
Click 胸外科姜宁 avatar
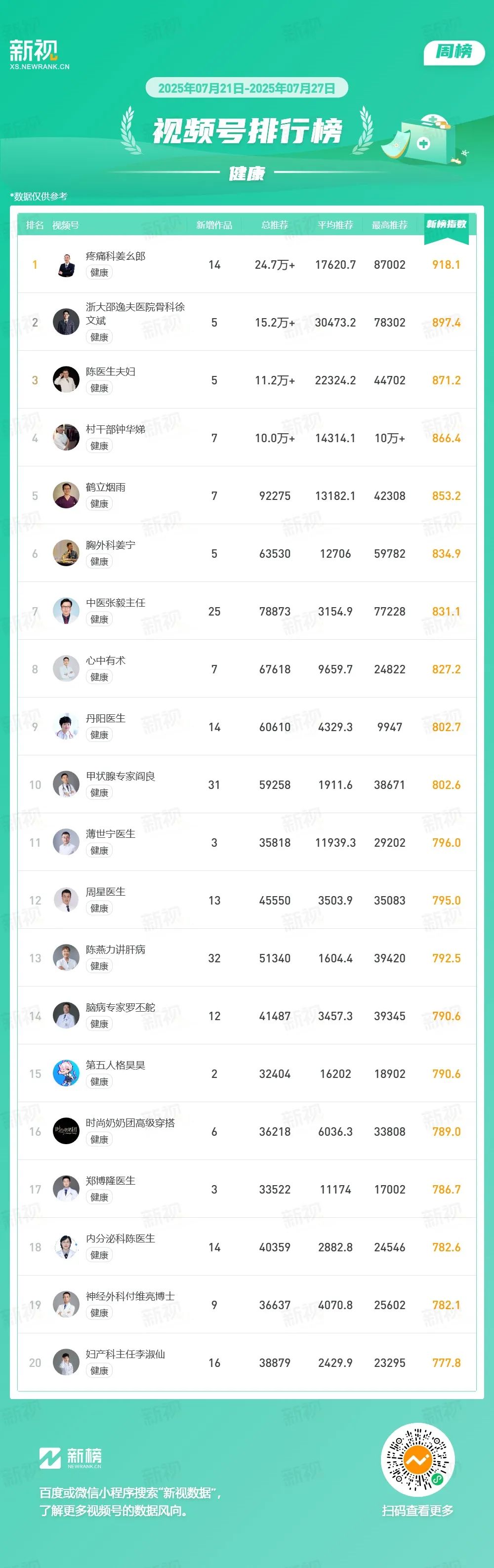pyautogui.click(x=66, y=554)
